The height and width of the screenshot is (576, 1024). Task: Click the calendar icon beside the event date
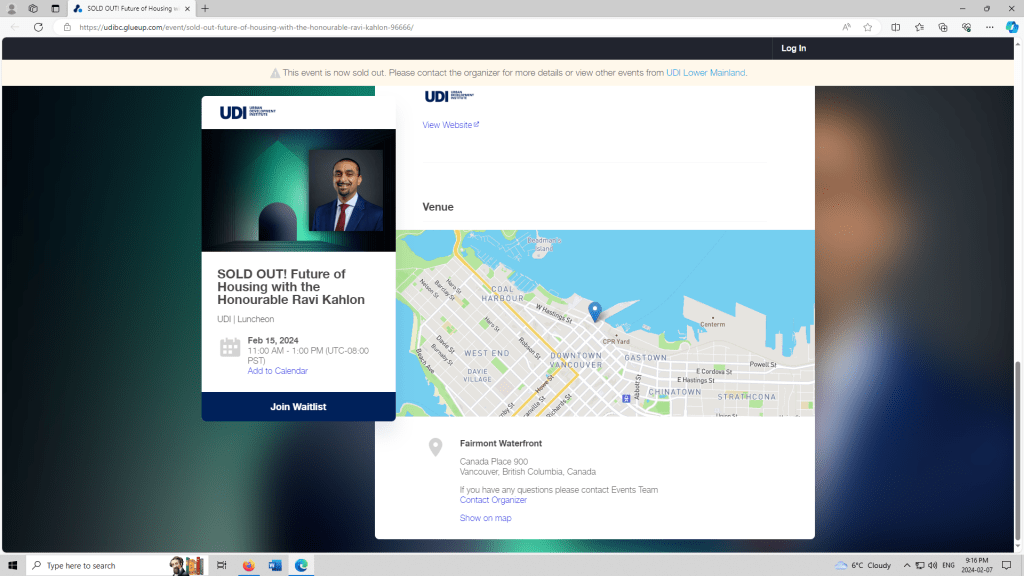coord(230,347)
